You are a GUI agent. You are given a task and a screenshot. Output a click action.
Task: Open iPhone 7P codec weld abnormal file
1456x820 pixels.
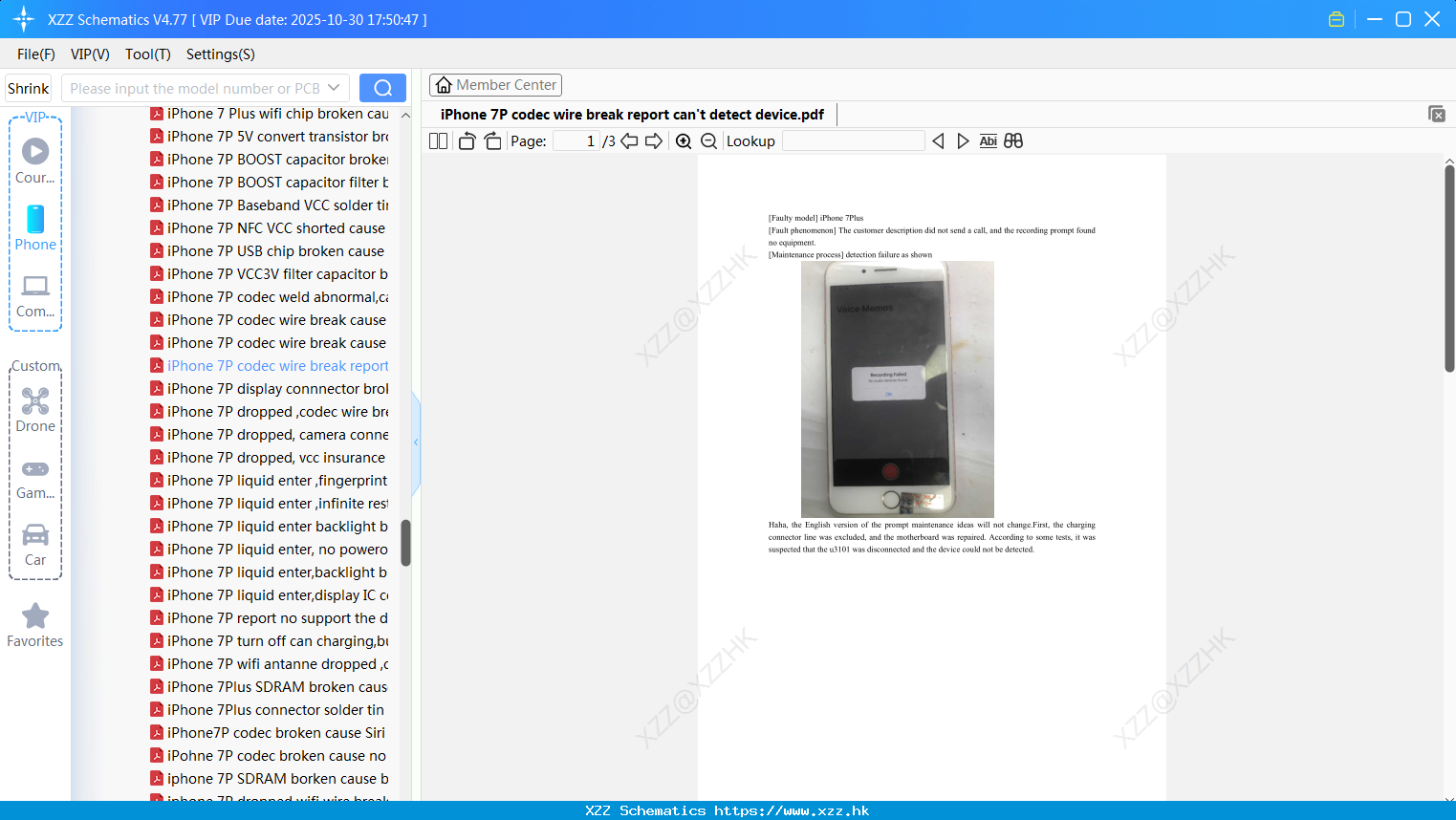(270, 297)
